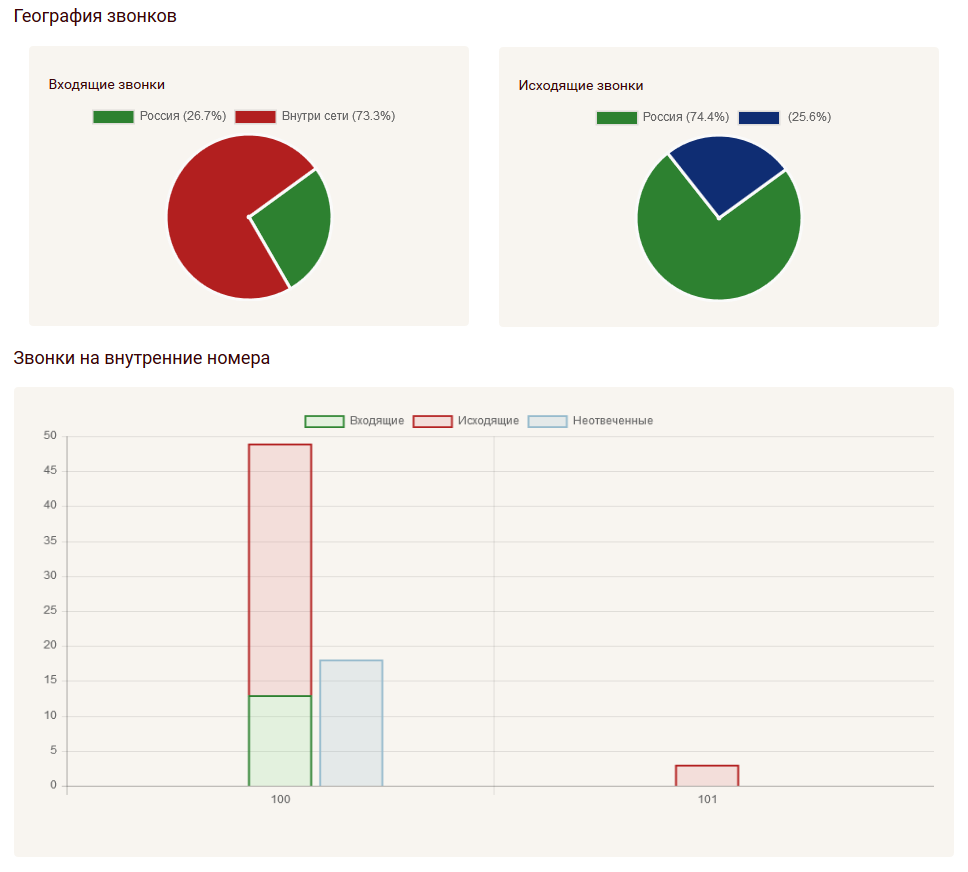This screenshot has width=968, height=872.
Task: Hide the Исходящие series via legend label
Action: 488,421
